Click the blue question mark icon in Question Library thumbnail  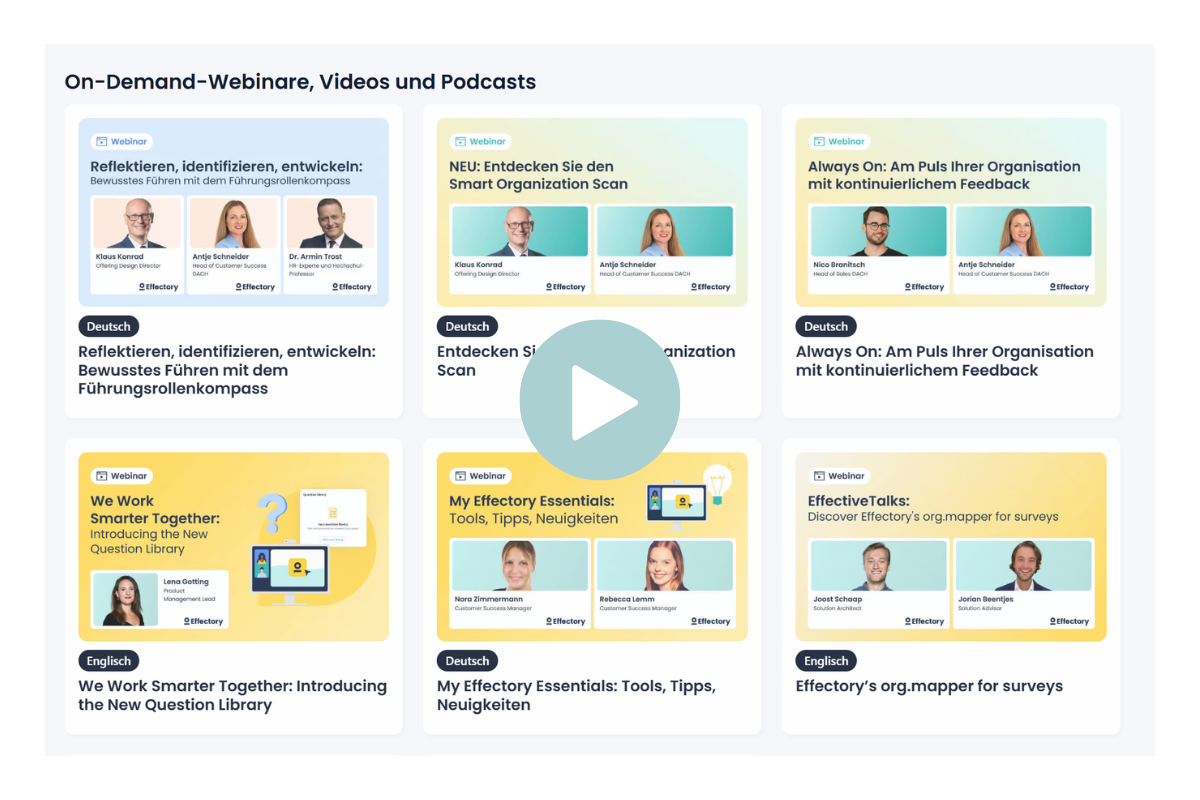[272, 514]
